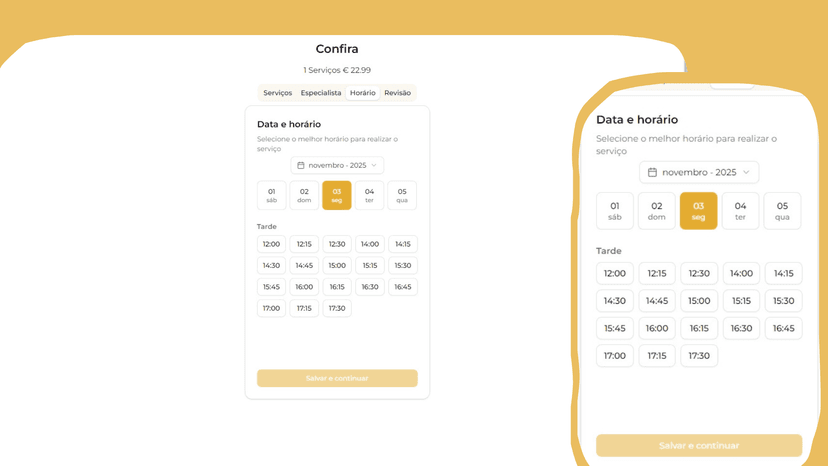Screen dimensions: 828x466
Task: Open the Serviços tab
Action: click(277, 93)
